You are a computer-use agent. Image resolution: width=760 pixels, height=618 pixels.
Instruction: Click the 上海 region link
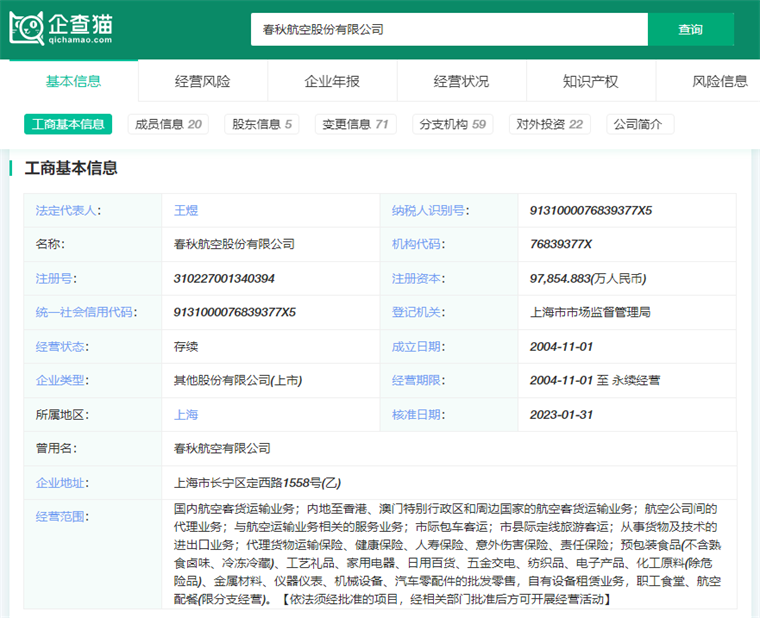pos(186,414)
